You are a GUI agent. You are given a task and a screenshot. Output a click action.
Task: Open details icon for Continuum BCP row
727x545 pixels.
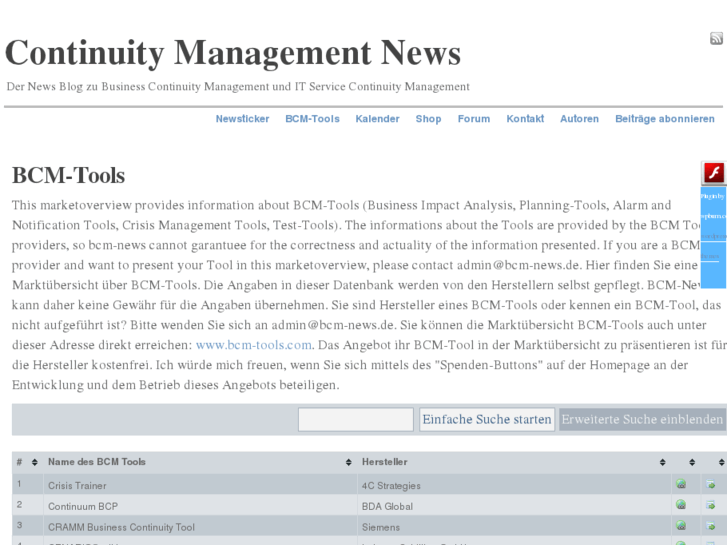pos(710,505)
